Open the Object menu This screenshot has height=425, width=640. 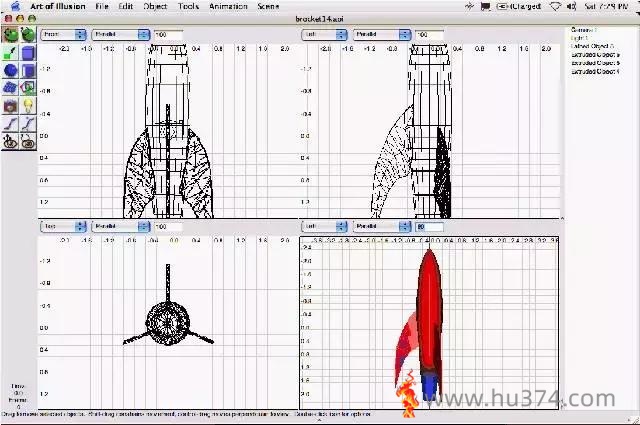(x=155, y=7)
